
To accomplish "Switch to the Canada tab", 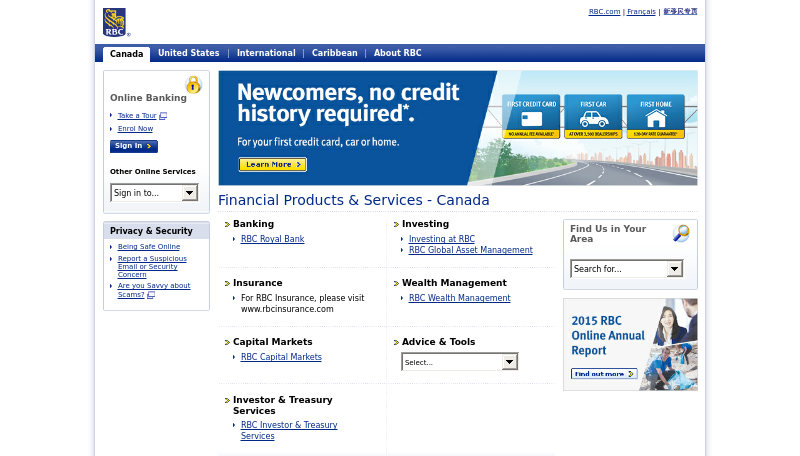I will 127,54.
